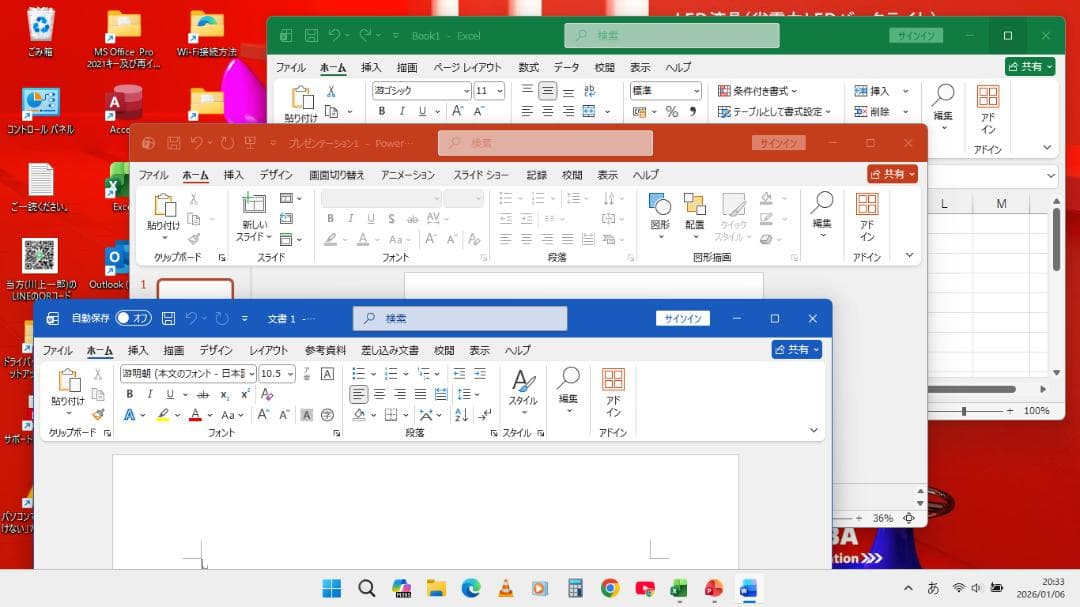Apply strikethrough to text in Word
Image resolution: width=1080 pixels, height=607 pixels.
click(202, 395)
